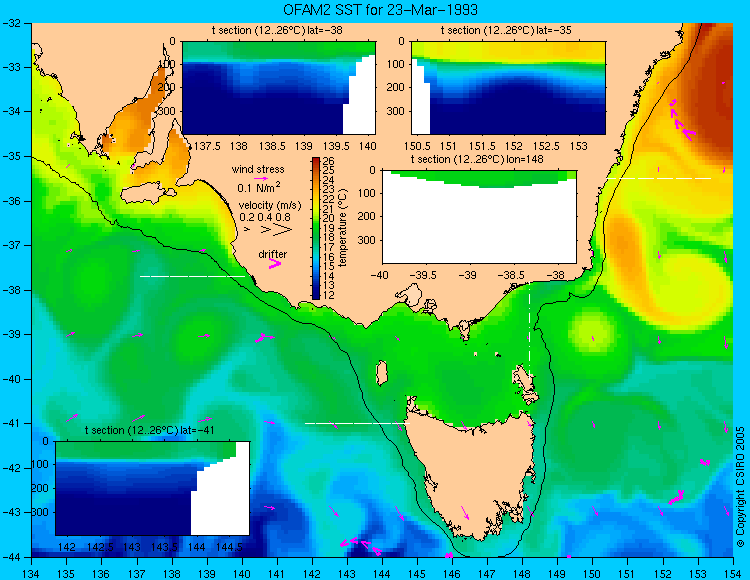This screenshot has width=750, height=580.
Task: Click the 't section lat=-41' inset title
Action: [149, 430]
